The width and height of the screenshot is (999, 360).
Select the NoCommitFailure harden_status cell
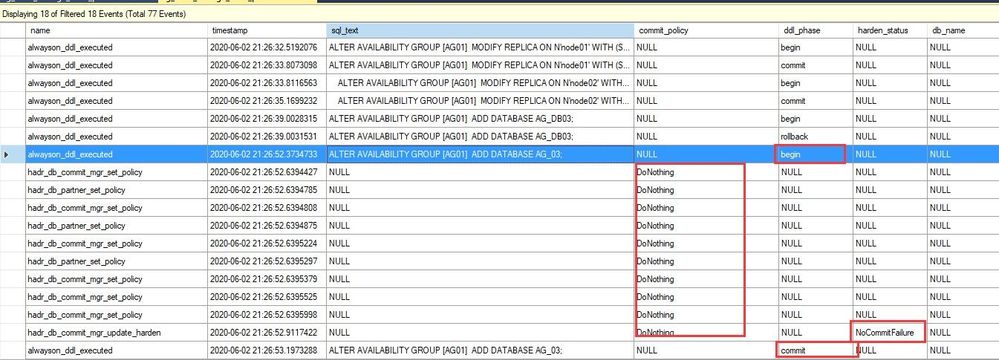point(889,333)
